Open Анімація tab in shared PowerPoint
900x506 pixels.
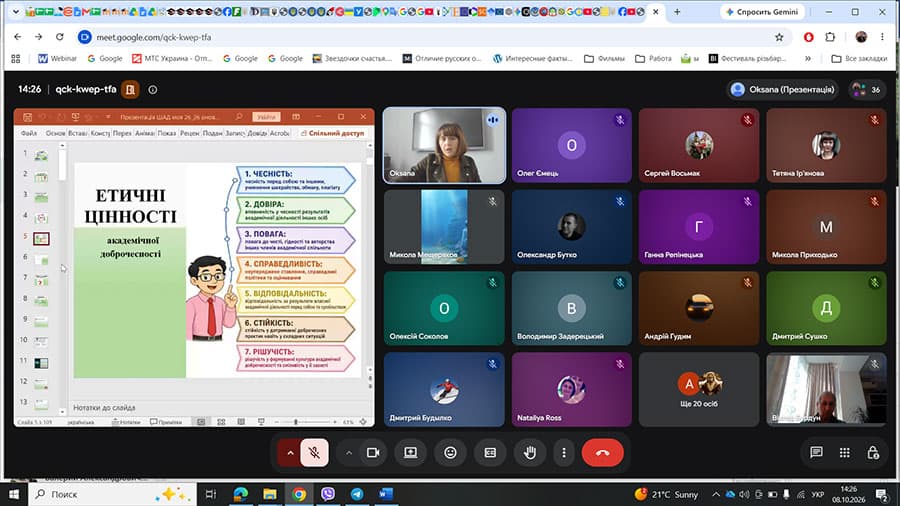[145, 133]
